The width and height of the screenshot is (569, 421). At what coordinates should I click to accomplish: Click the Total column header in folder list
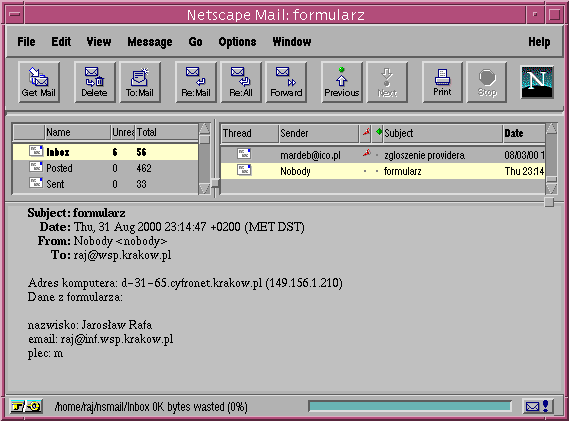167,132
